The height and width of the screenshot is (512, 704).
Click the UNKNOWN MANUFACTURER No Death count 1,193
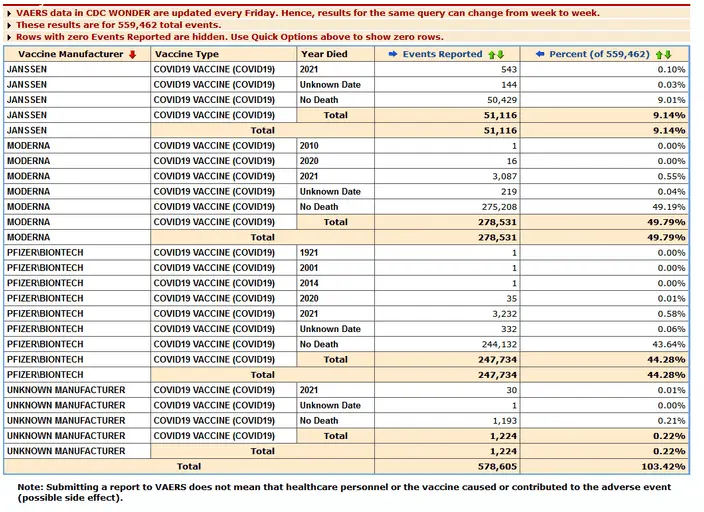point(498,421)
